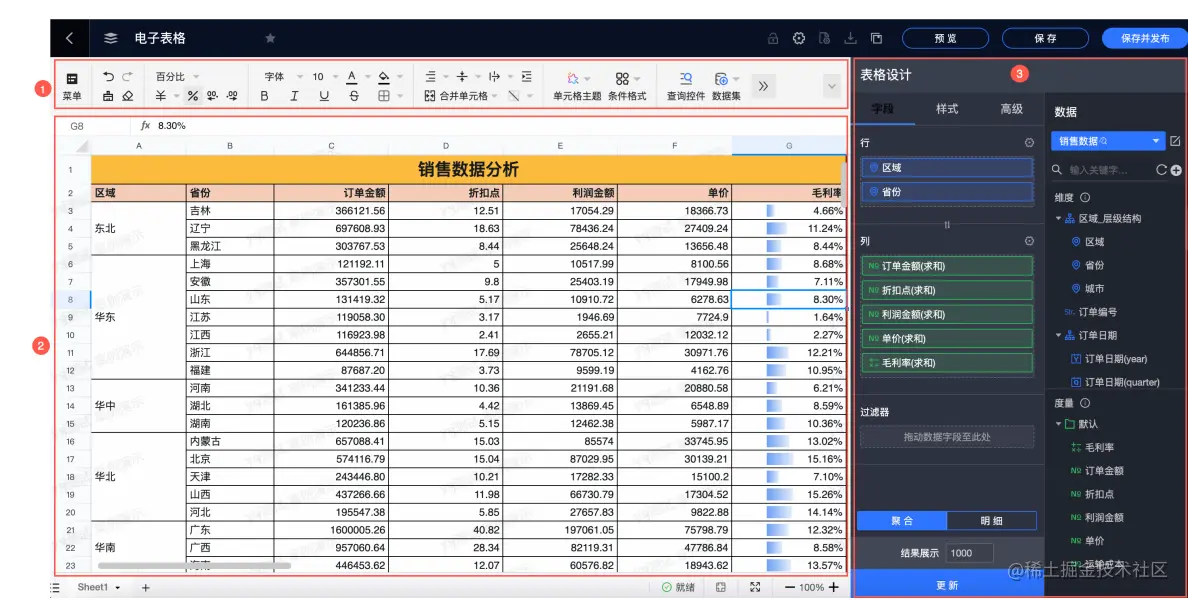The image size is (1188, 600).
Task: Toggle bold formatting
Action: coord(264,96)
